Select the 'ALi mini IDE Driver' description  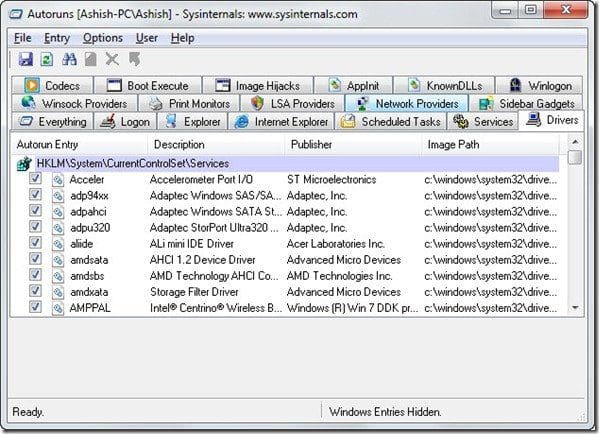point(192,244)
